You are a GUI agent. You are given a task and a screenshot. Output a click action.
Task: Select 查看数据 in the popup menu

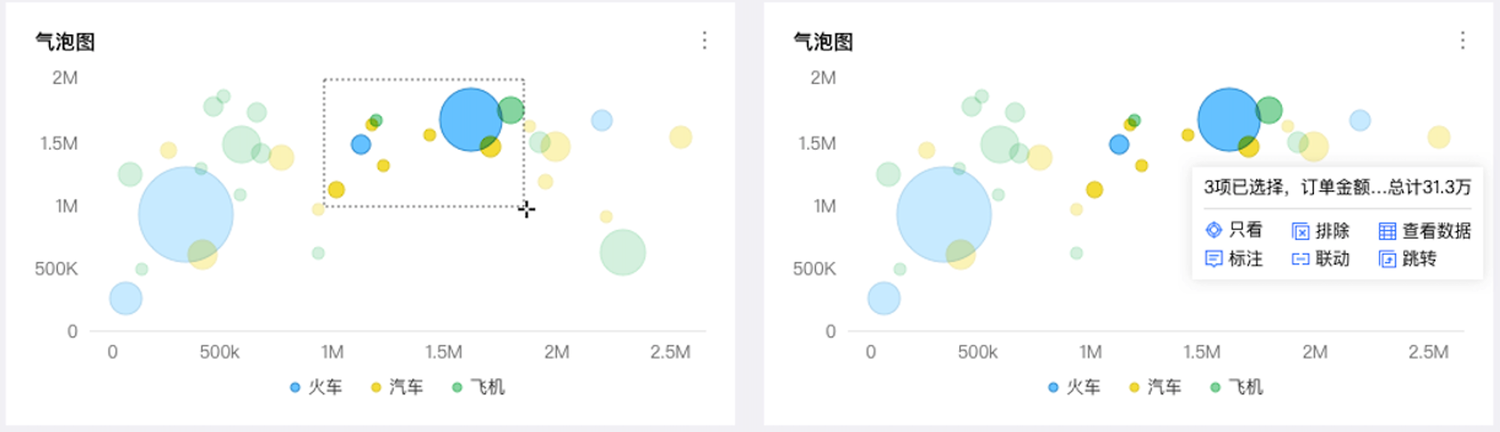(1425, 231)
